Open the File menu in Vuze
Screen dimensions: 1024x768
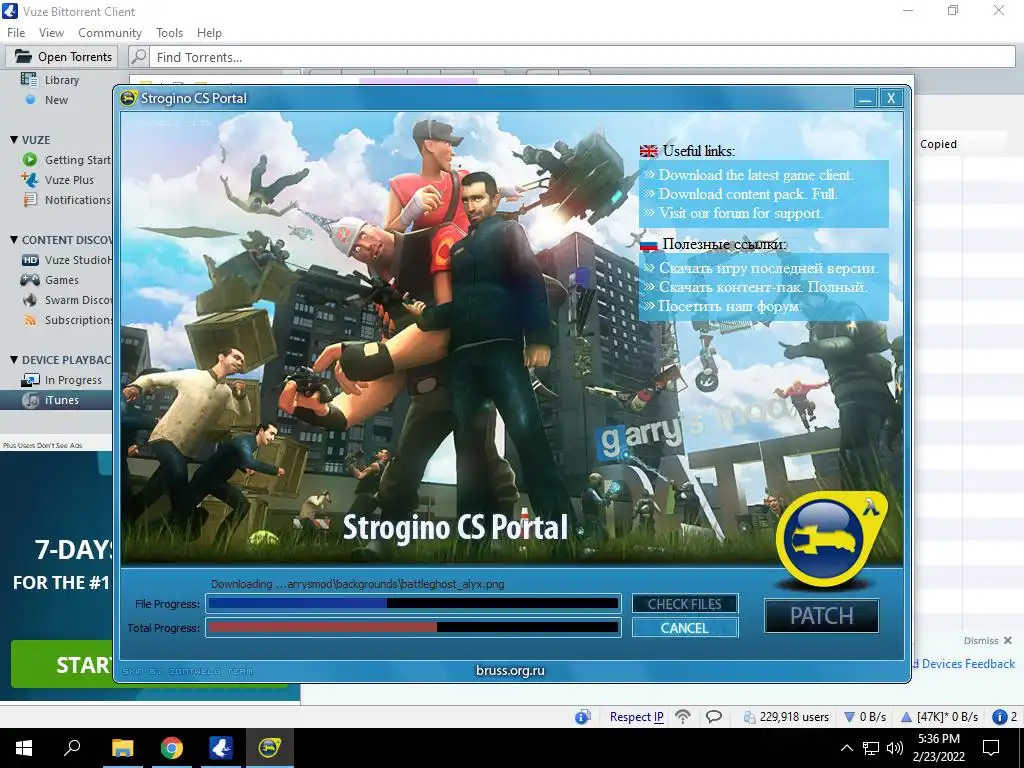click(x=16, y=33)
